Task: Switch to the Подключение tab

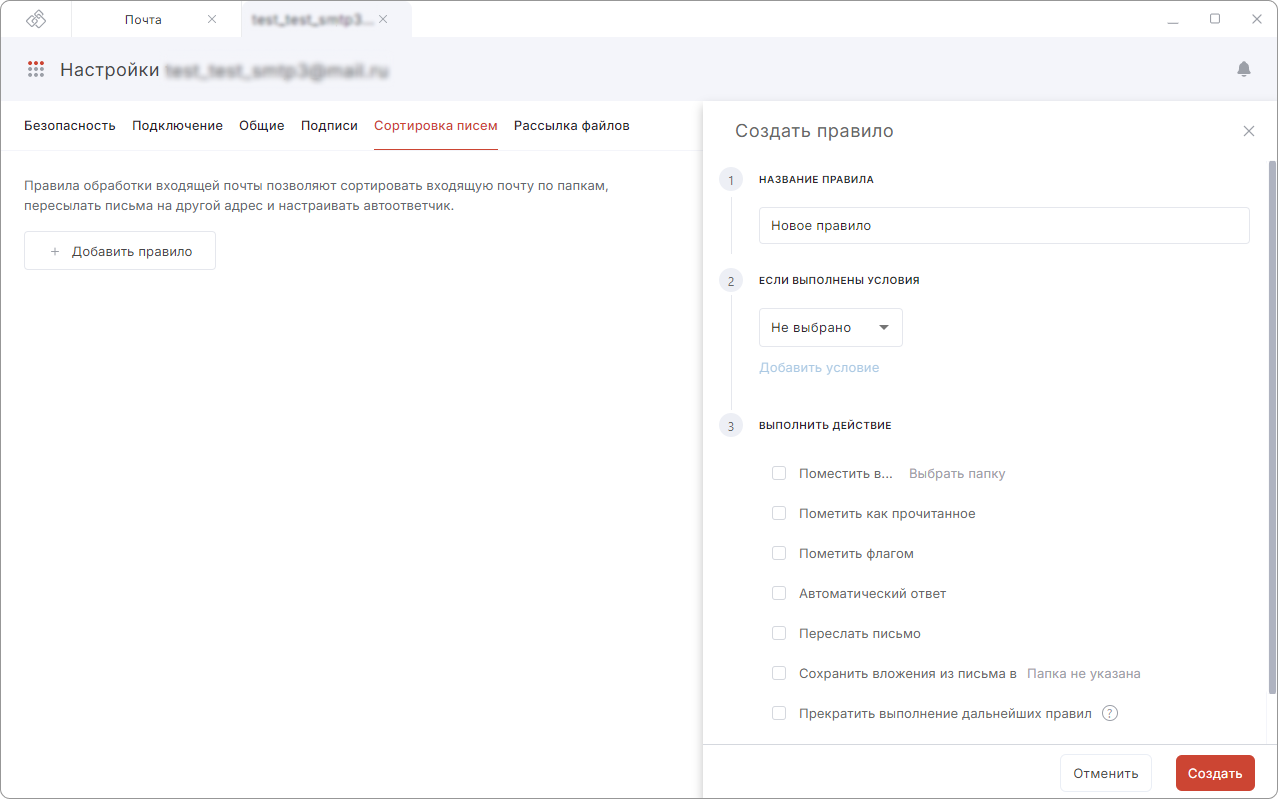Action: click(177, 126)
